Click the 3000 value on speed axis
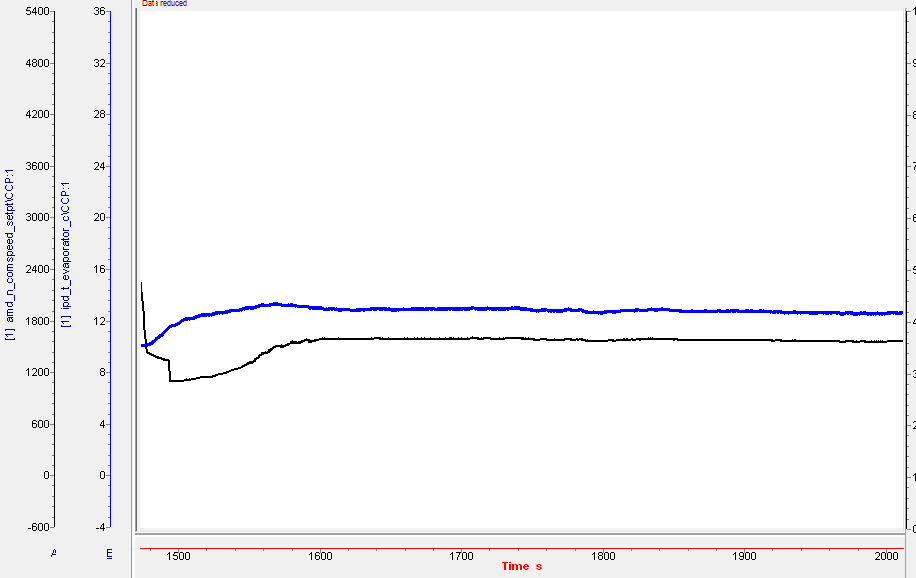 37,217
